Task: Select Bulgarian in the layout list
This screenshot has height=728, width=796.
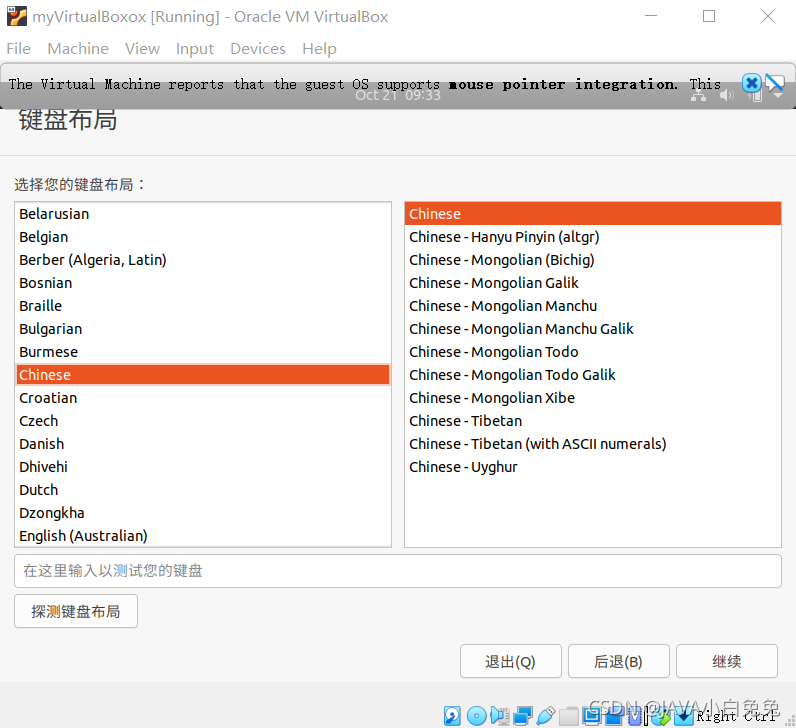Action: point(203,329)
